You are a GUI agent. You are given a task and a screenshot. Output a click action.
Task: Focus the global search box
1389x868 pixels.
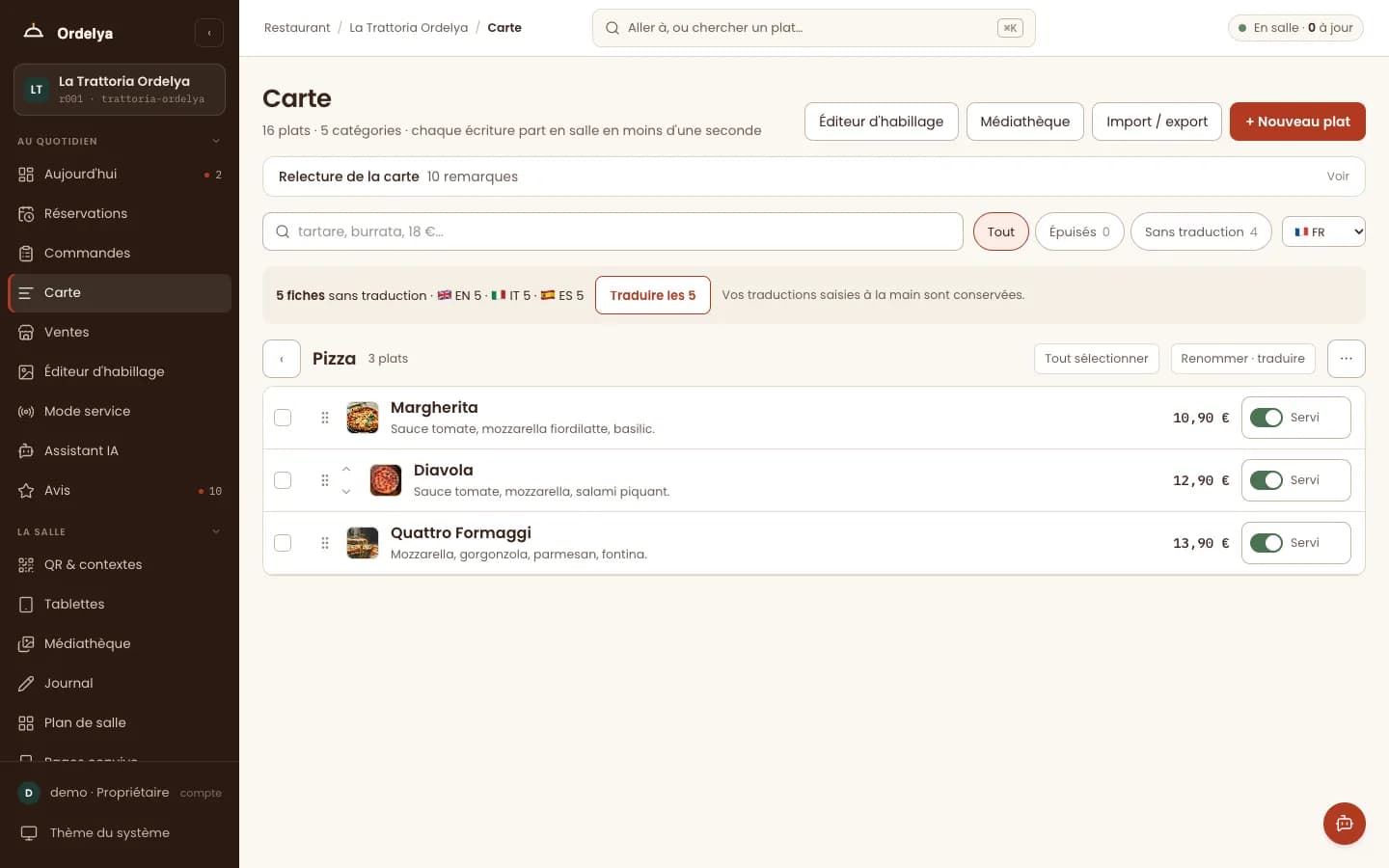pyautogui.click(x=813, y=28)
